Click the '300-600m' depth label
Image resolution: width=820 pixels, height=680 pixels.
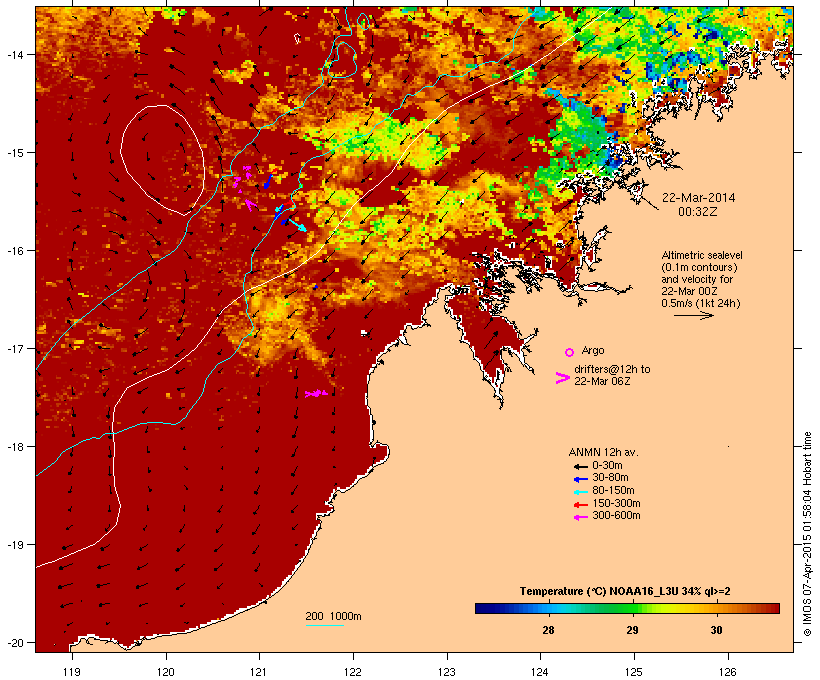pyautogui.click(x=616, y=516)
